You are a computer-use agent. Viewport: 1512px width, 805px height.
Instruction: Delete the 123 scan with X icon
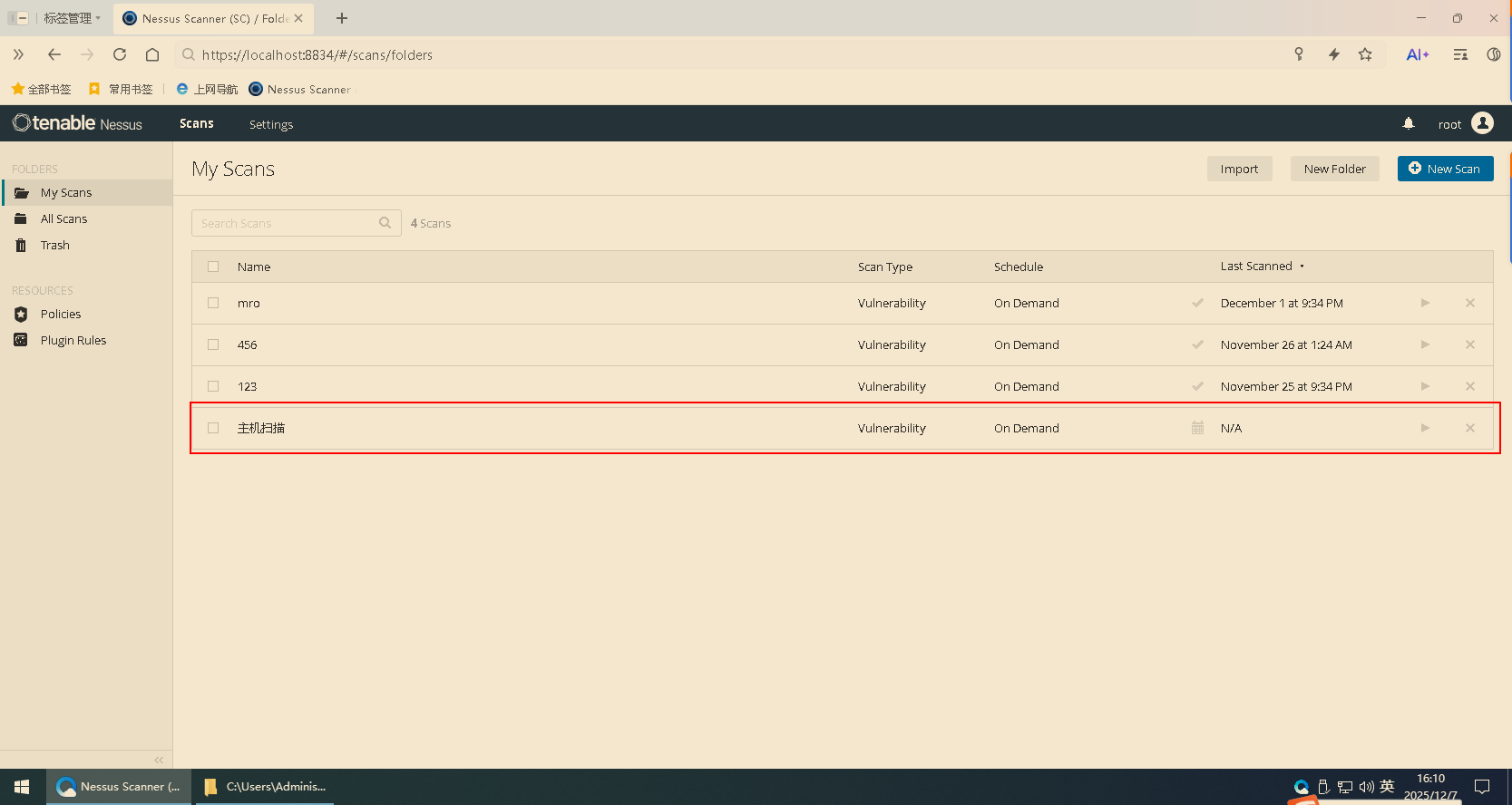(1470, 386)
